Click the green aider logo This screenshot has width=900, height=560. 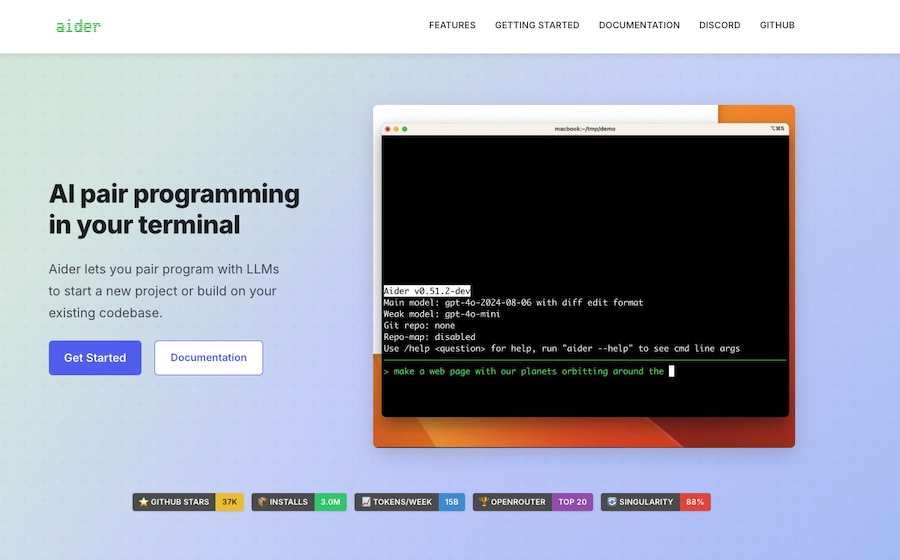point(78,26)
